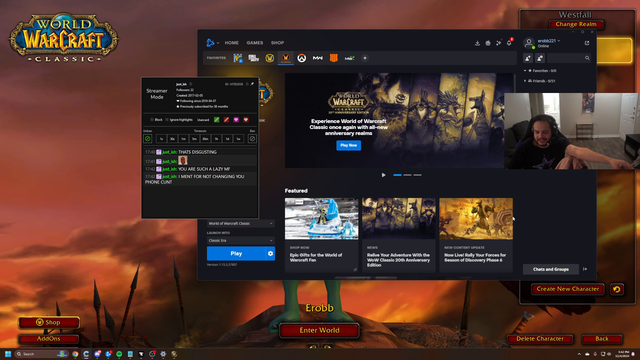The height and width of the screenshot is (360, 640).
Task: Click the blue Play button
Action: point(236,253)
